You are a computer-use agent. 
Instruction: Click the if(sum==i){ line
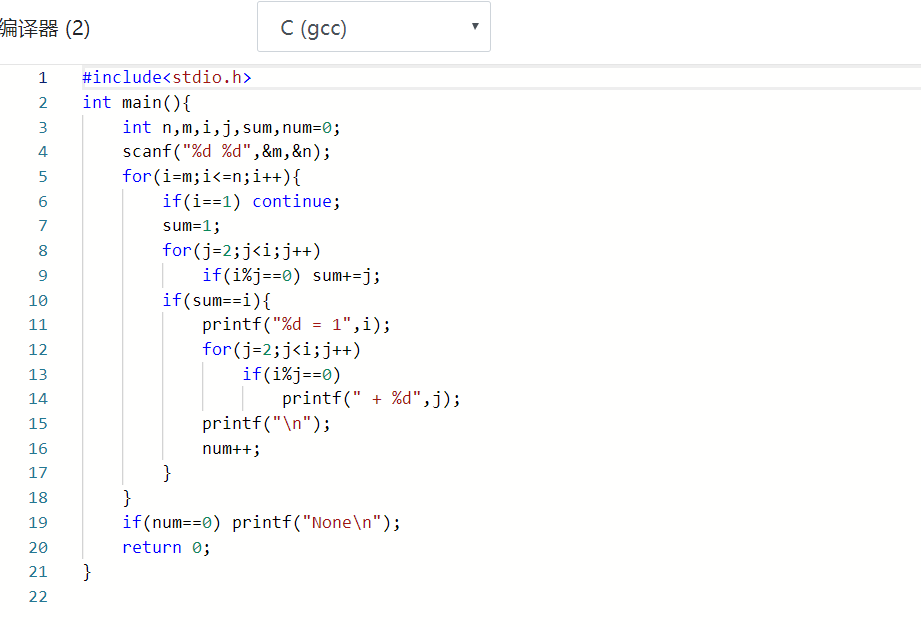(216, 301)
